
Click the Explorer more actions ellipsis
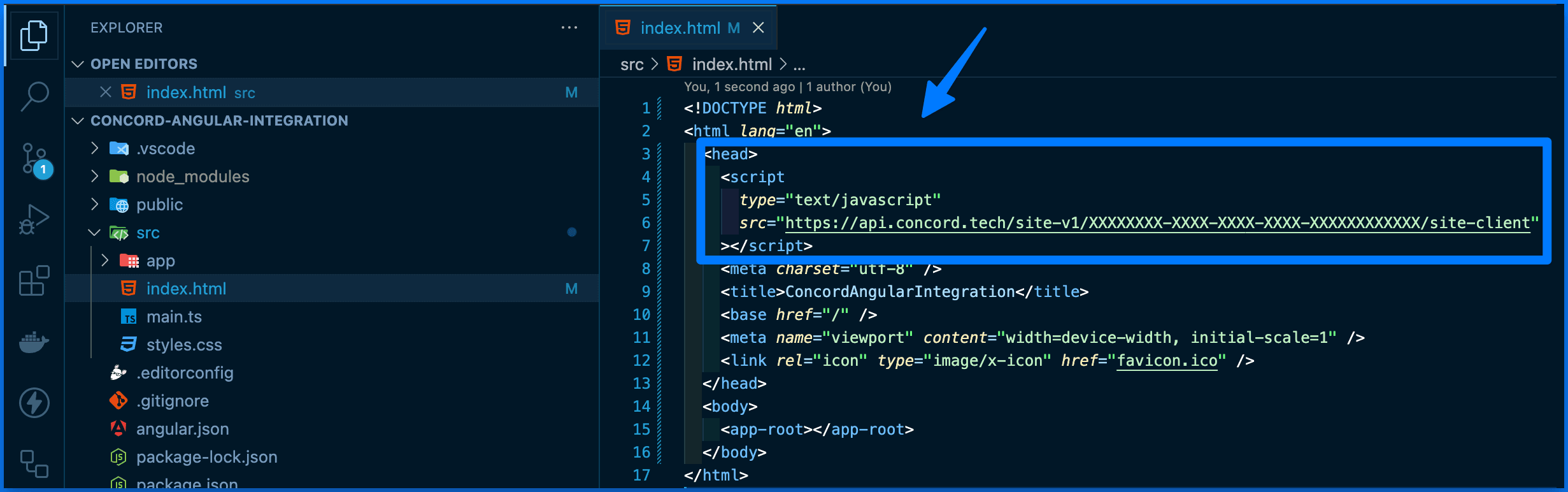[x=569, y=27]
